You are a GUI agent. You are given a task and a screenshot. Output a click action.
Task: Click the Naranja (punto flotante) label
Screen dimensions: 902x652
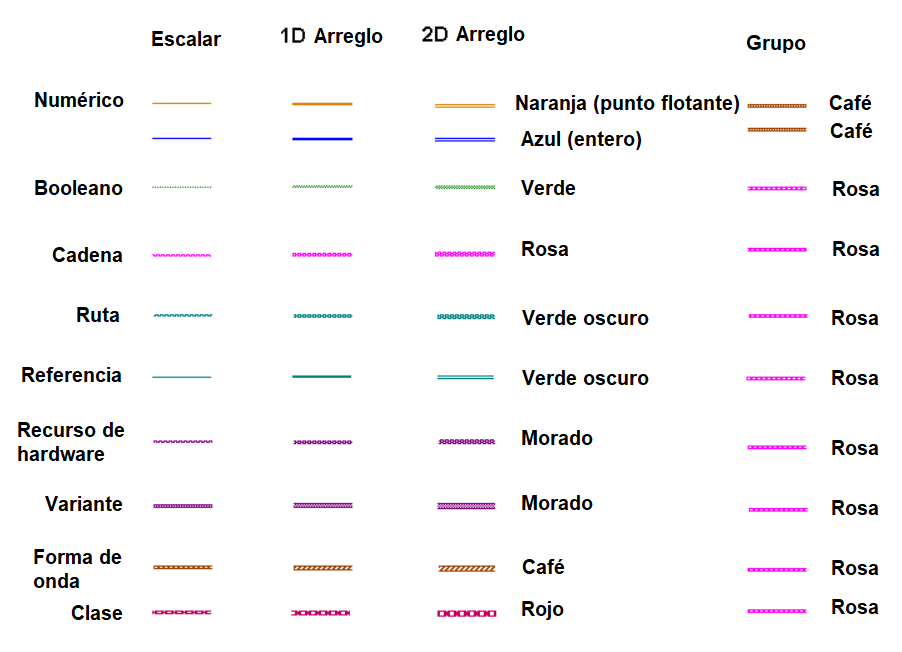coord(627,103)
